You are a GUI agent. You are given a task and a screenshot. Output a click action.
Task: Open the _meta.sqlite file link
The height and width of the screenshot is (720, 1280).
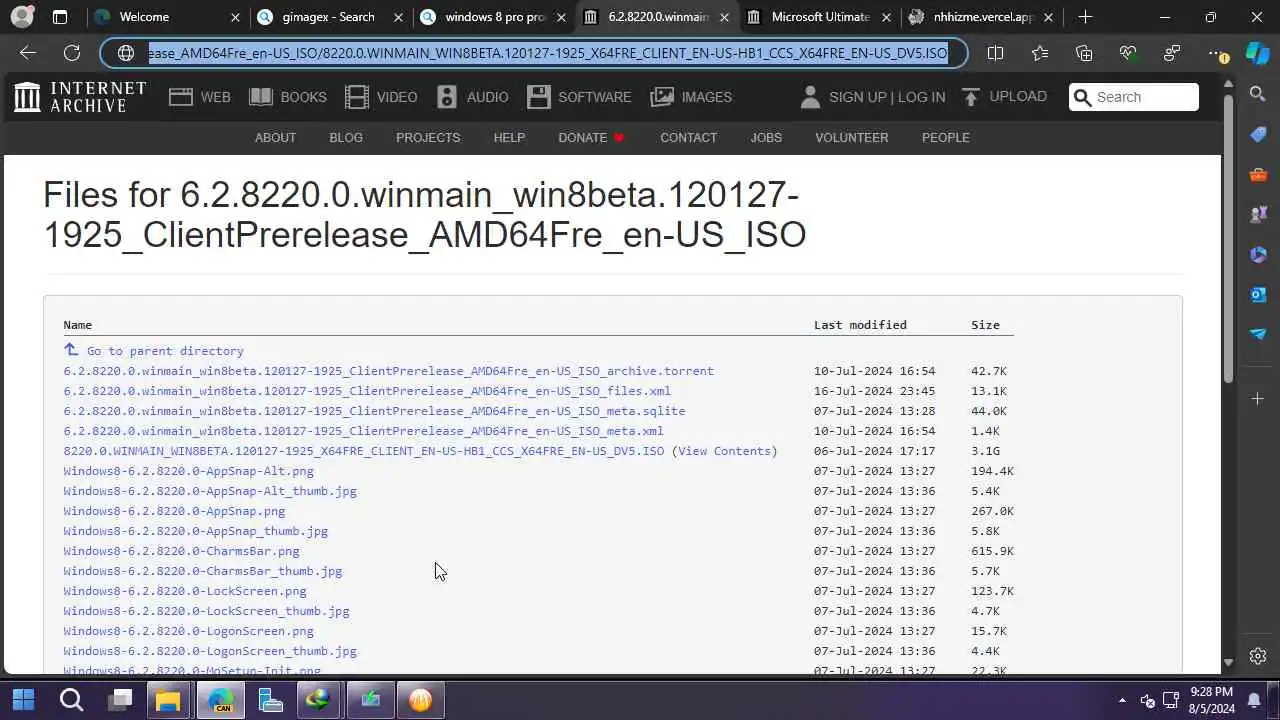coord(374,411)
